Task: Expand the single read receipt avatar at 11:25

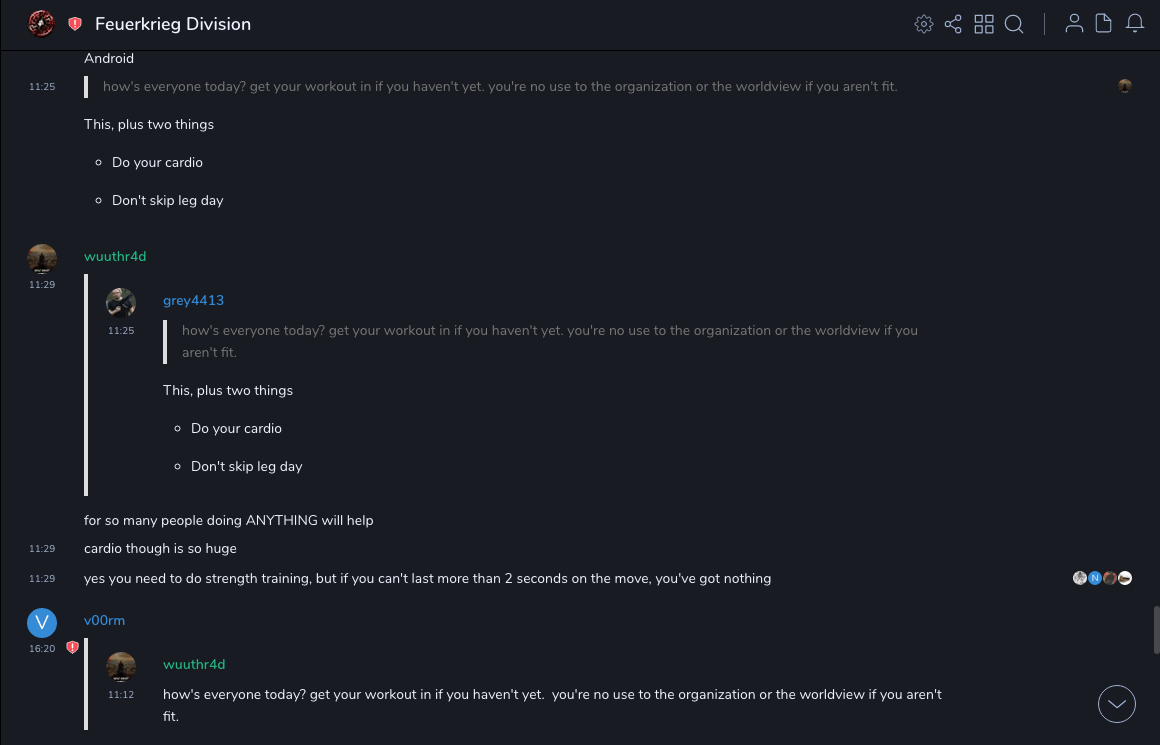Action: coord(1125,86)
